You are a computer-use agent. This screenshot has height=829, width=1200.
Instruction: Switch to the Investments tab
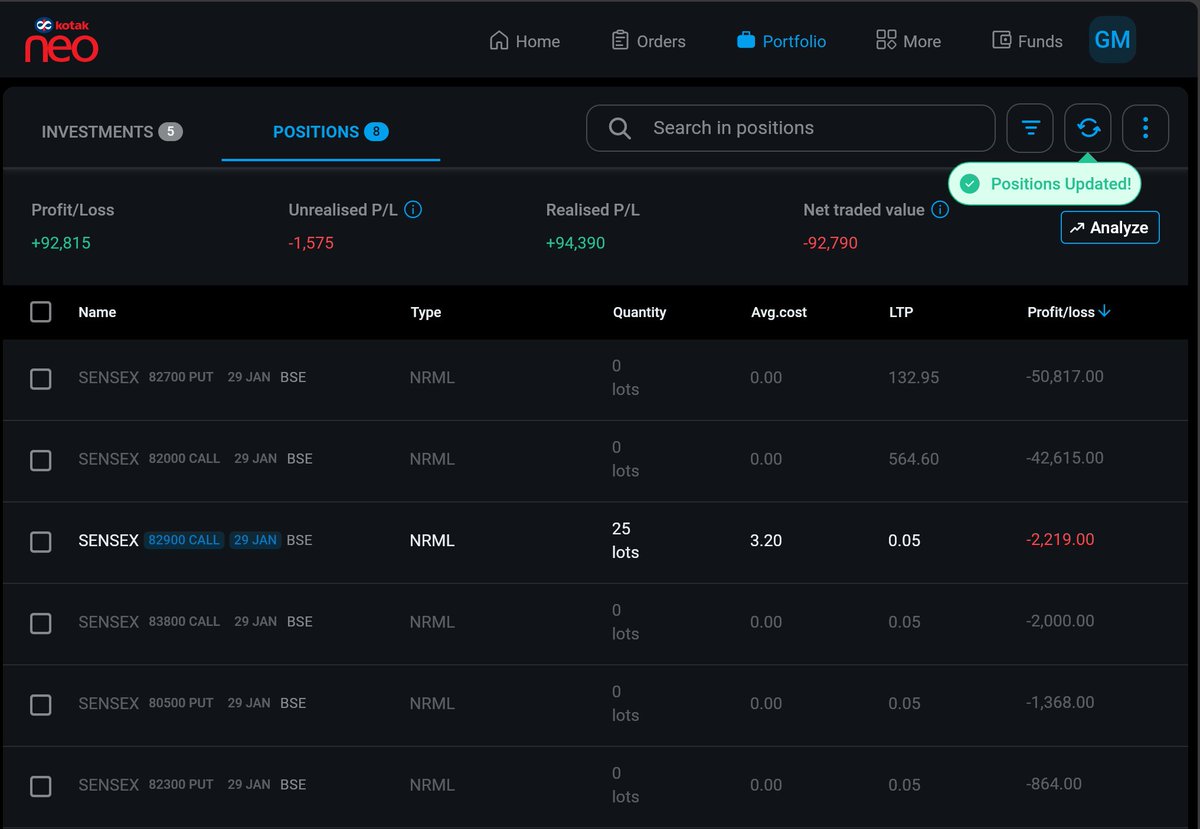[112, 132]
